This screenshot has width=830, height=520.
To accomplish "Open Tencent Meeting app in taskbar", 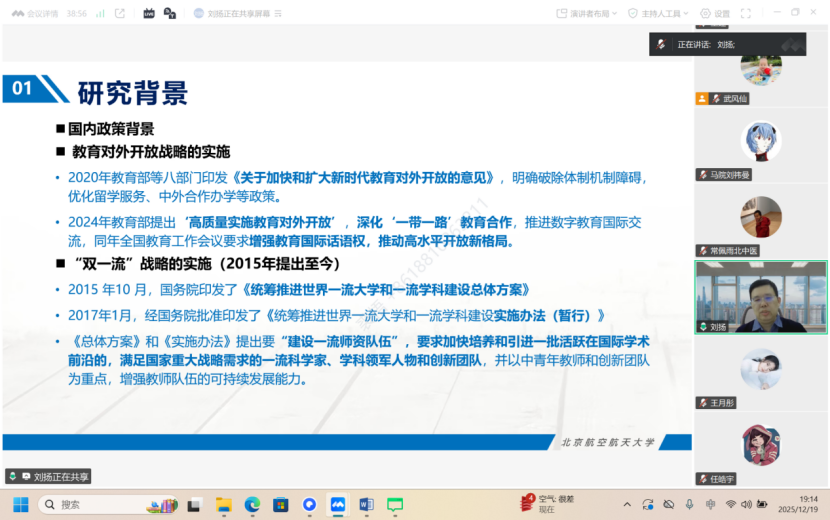I will click(x=338, y=505).
